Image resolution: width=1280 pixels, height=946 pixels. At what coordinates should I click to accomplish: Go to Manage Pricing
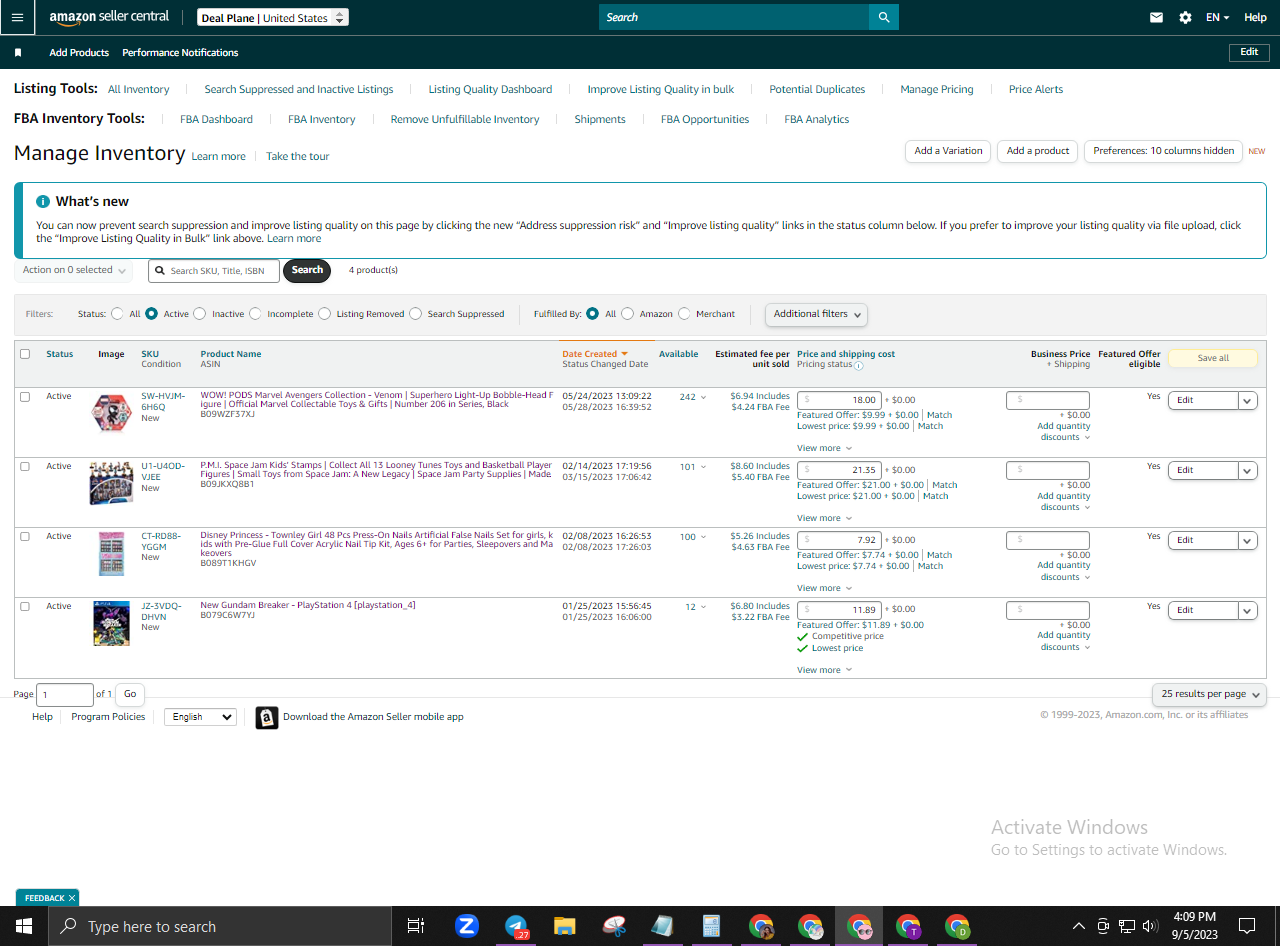pyautogui.click(x=936, y=89)
